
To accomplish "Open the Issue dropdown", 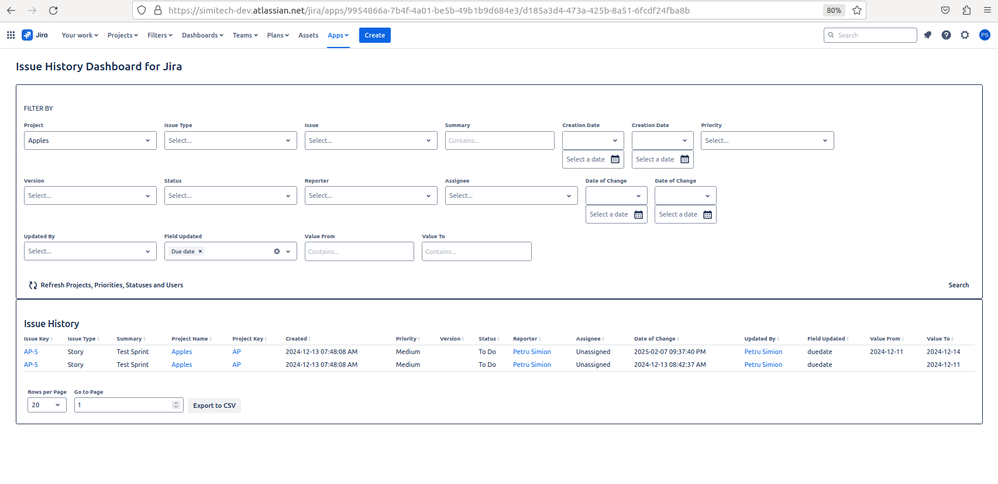I will 371,141.
